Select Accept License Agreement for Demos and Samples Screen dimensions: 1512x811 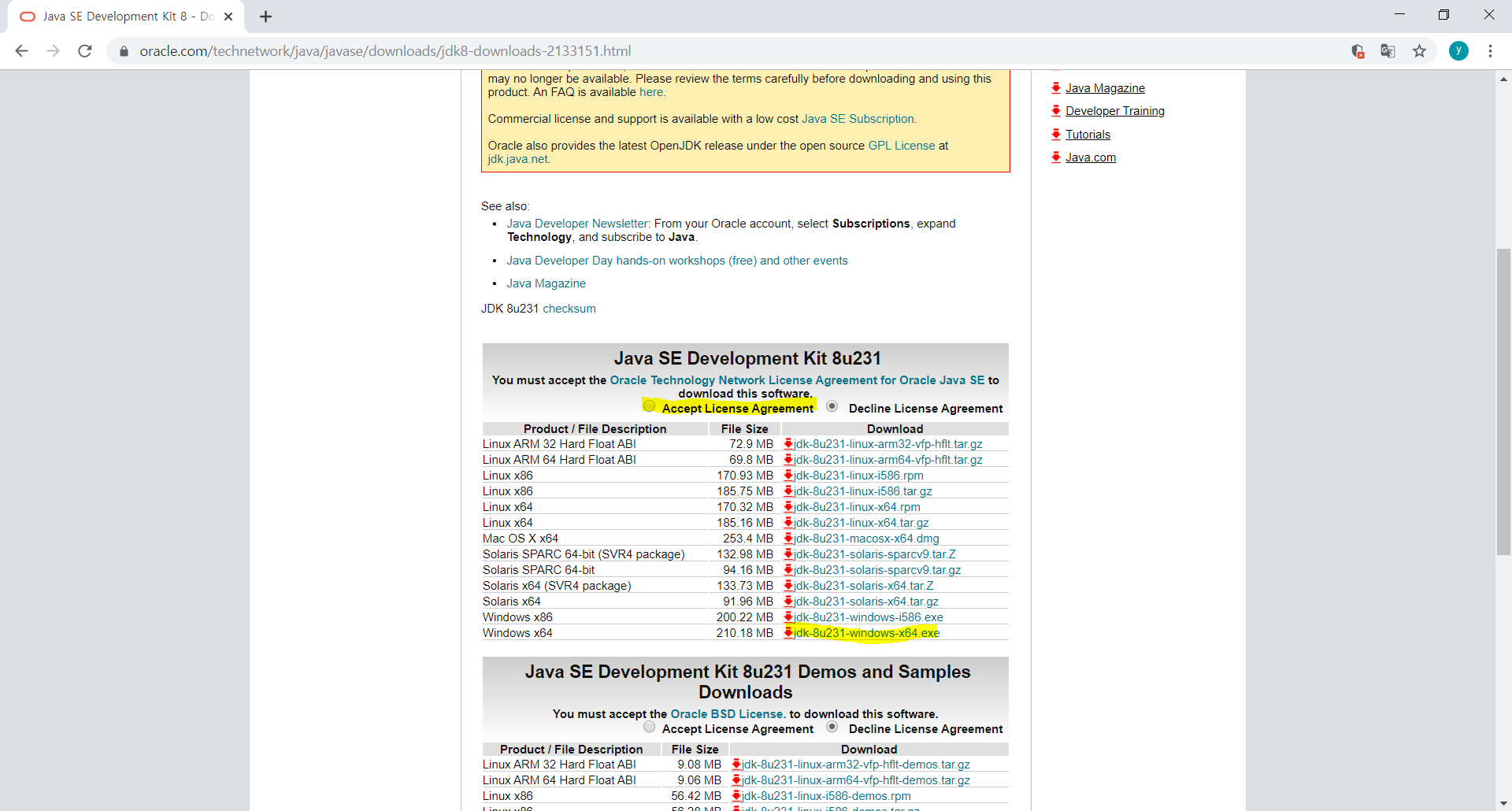click(x=649, y=727)
